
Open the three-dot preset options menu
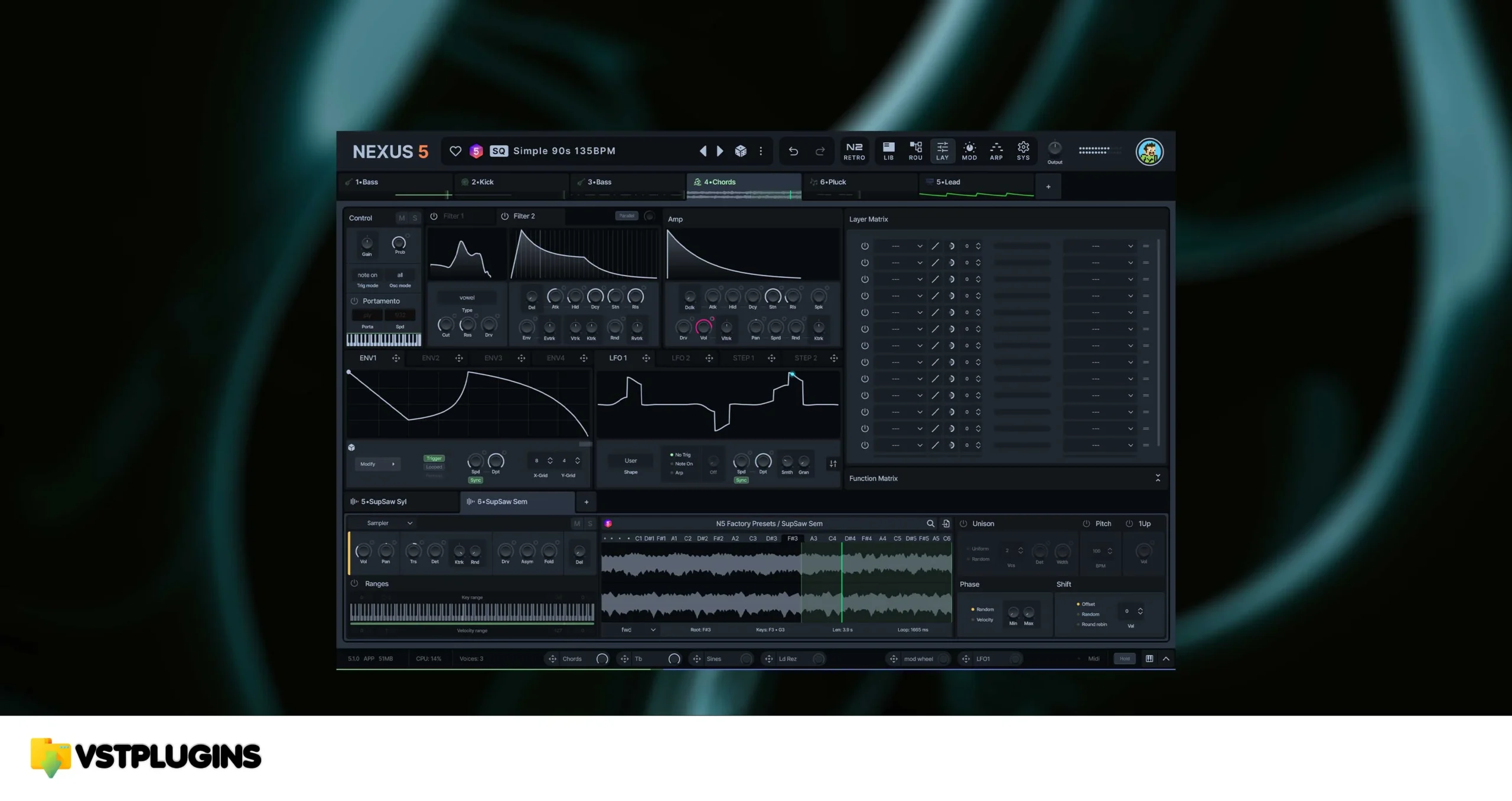tap(761, 151)
